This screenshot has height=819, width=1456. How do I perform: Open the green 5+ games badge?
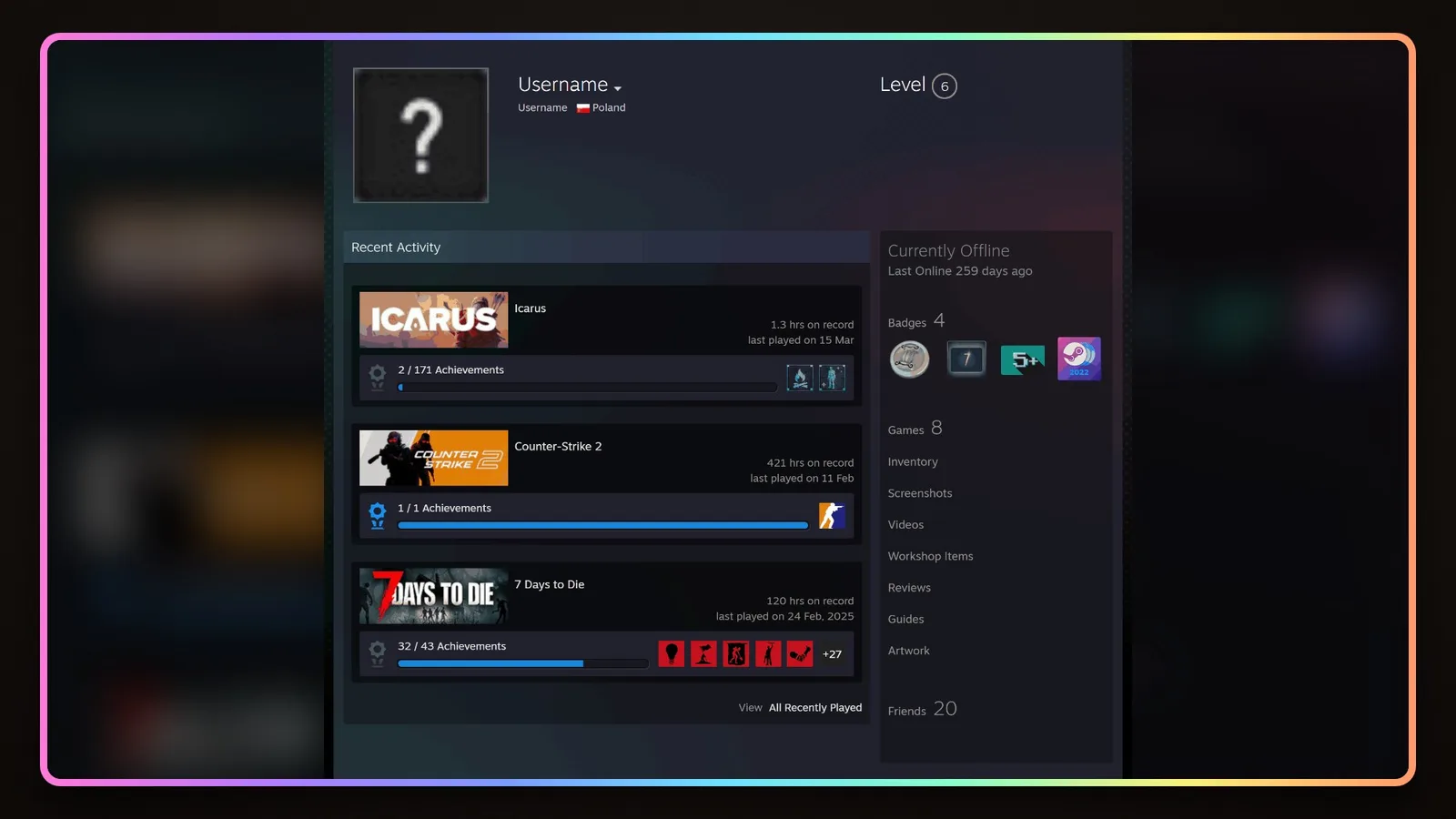click(1023, 360)
